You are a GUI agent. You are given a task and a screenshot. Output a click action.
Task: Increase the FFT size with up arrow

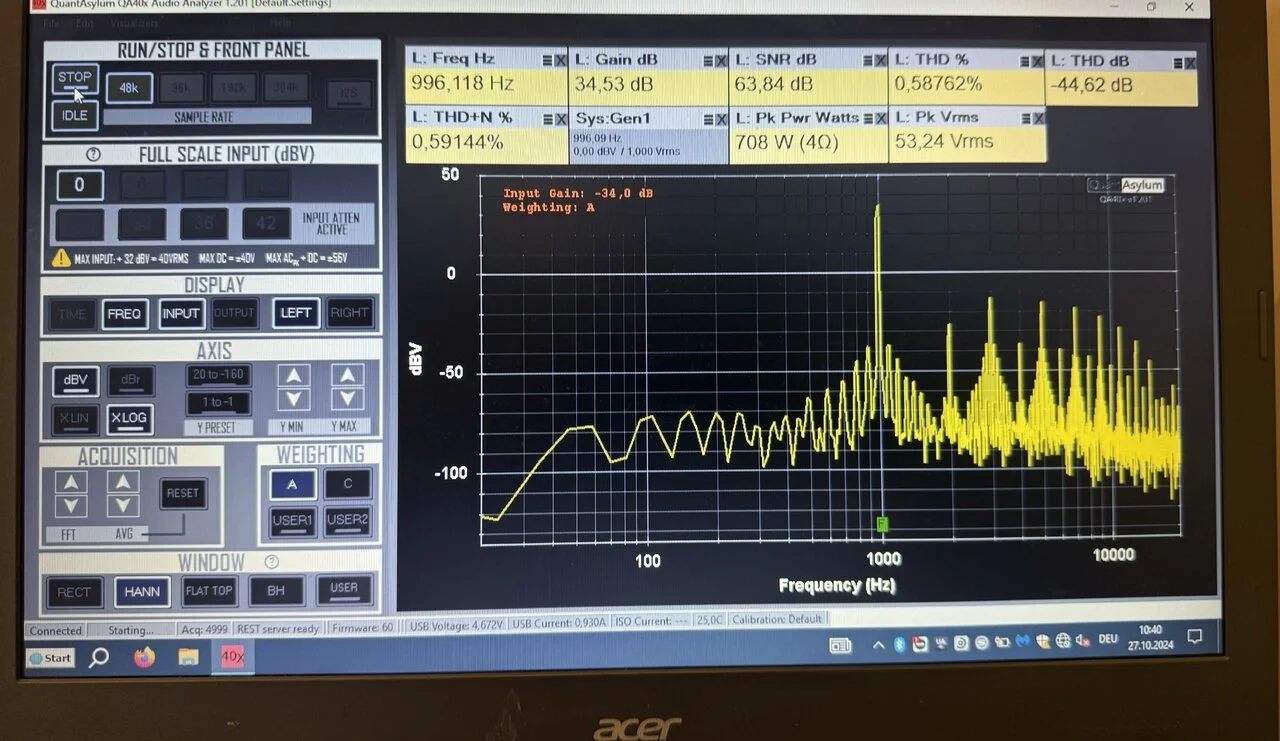[70, 483]
